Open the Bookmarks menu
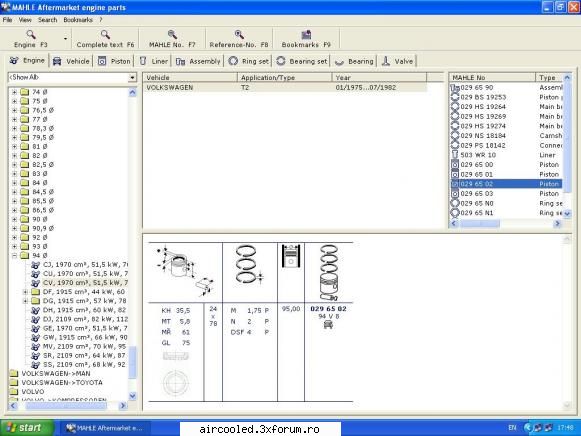This screenshot has width=581, height=436. 78,20
